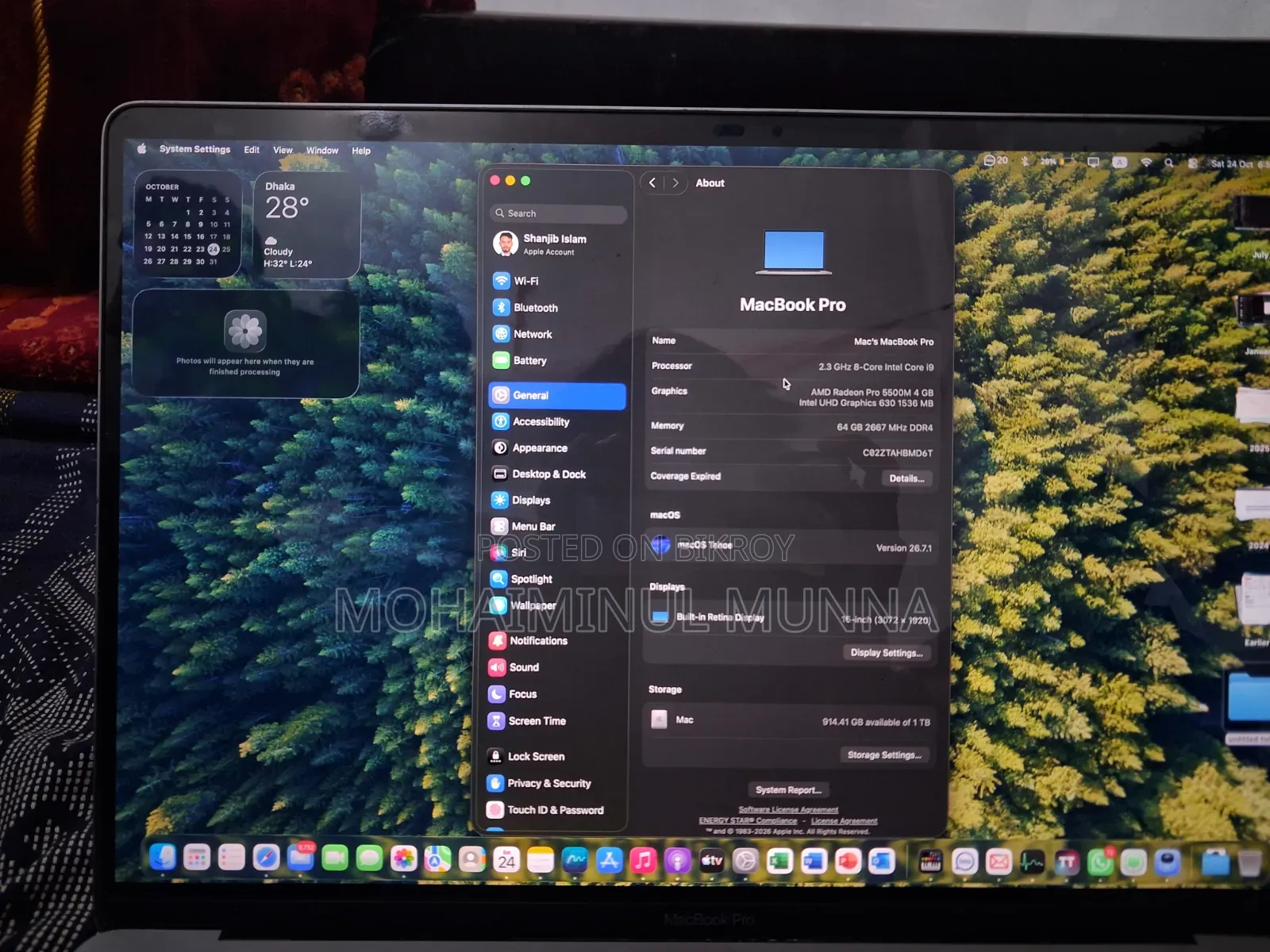Open the App Store from the Dock
Screen dimensions: 1270x952
609,861
